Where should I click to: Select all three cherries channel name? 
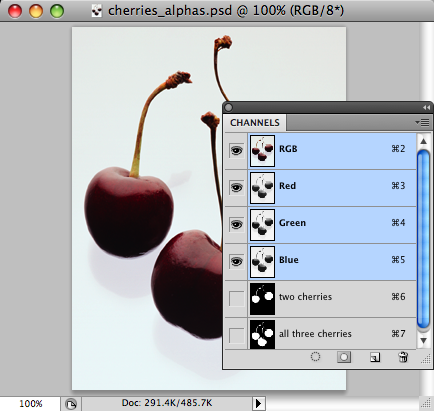pyautogui.click(x=315, y=334)
